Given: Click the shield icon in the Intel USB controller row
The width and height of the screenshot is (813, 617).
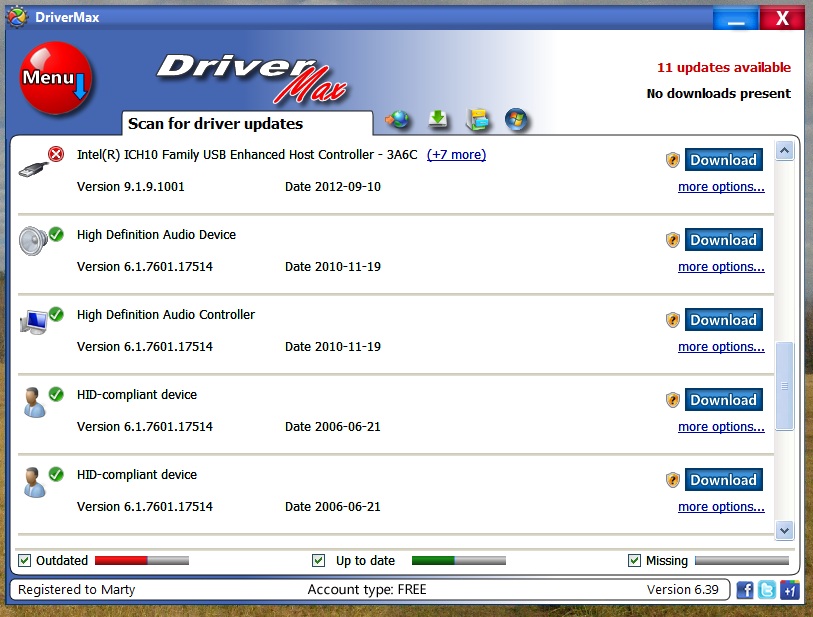Looking at the screenshot, I should point(672,160).
